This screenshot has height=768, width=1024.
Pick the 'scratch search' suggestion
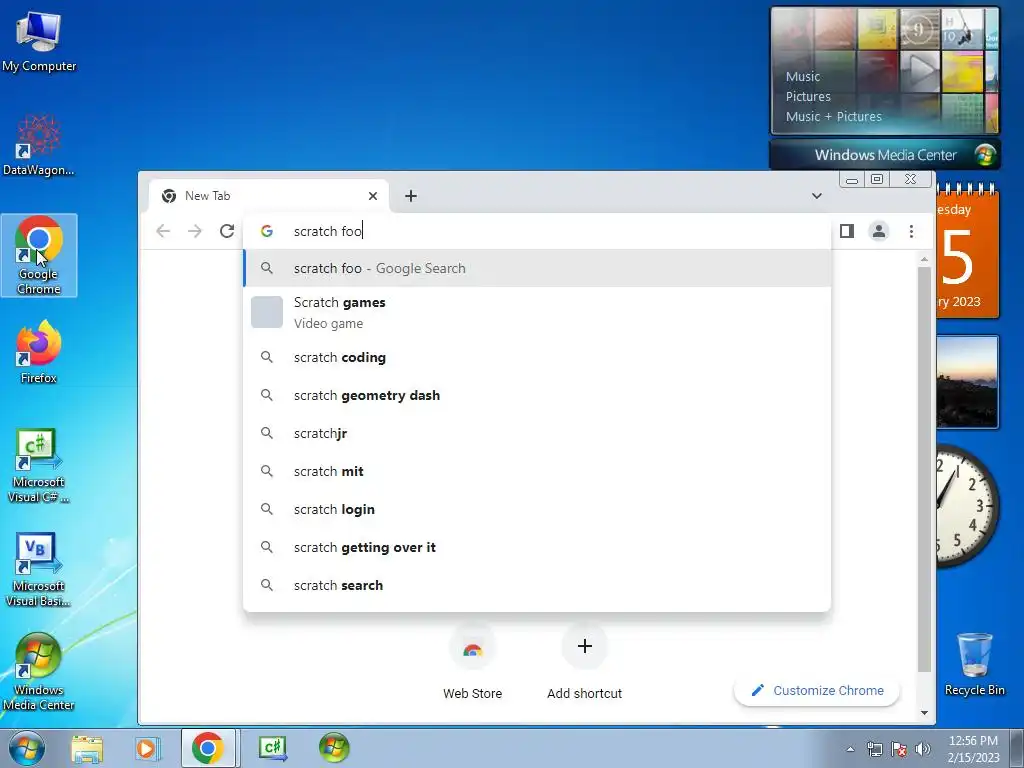[537, 585]
